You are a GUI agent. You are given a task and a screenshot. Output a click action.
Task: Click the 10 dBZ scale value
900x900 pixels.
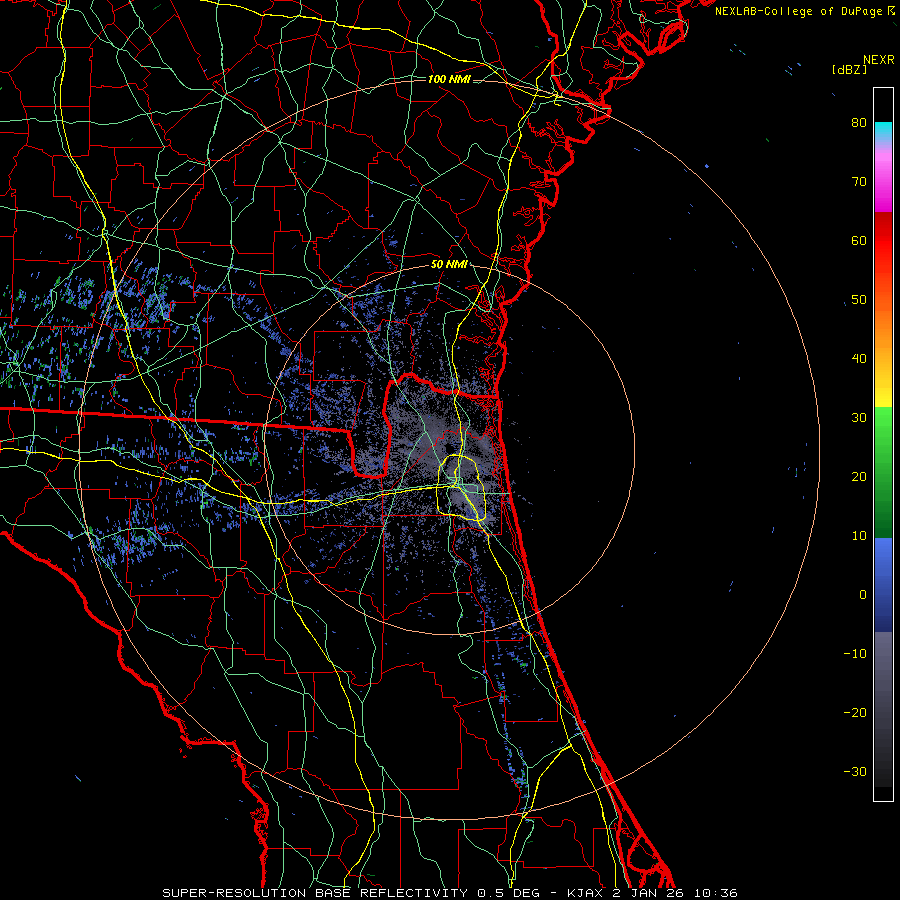tap(859, 536)
